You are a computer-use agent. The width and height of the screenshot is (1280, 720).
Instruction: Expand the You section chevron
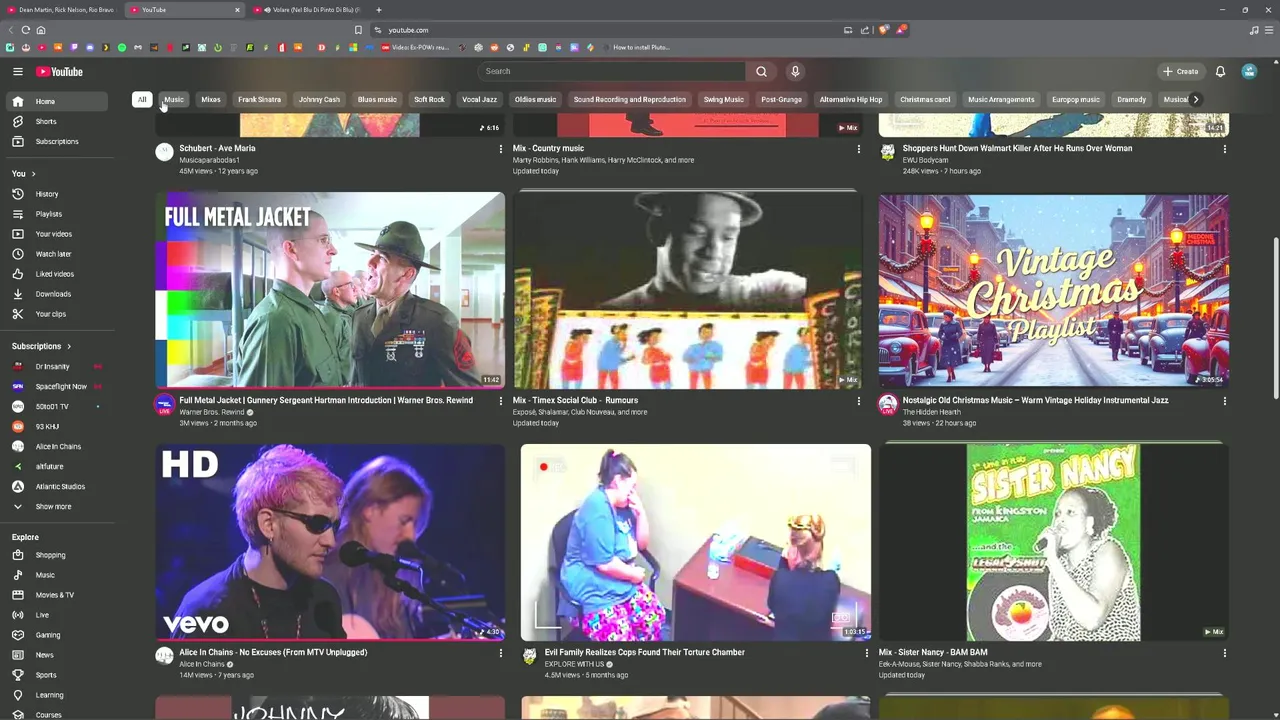click(x=33, y=174)
